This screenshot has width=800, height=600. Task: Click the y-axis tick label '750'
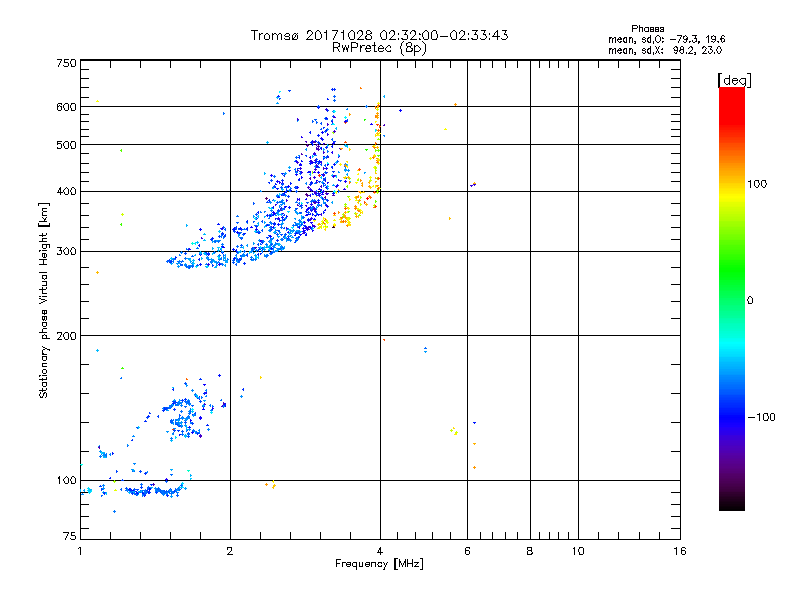66,63
